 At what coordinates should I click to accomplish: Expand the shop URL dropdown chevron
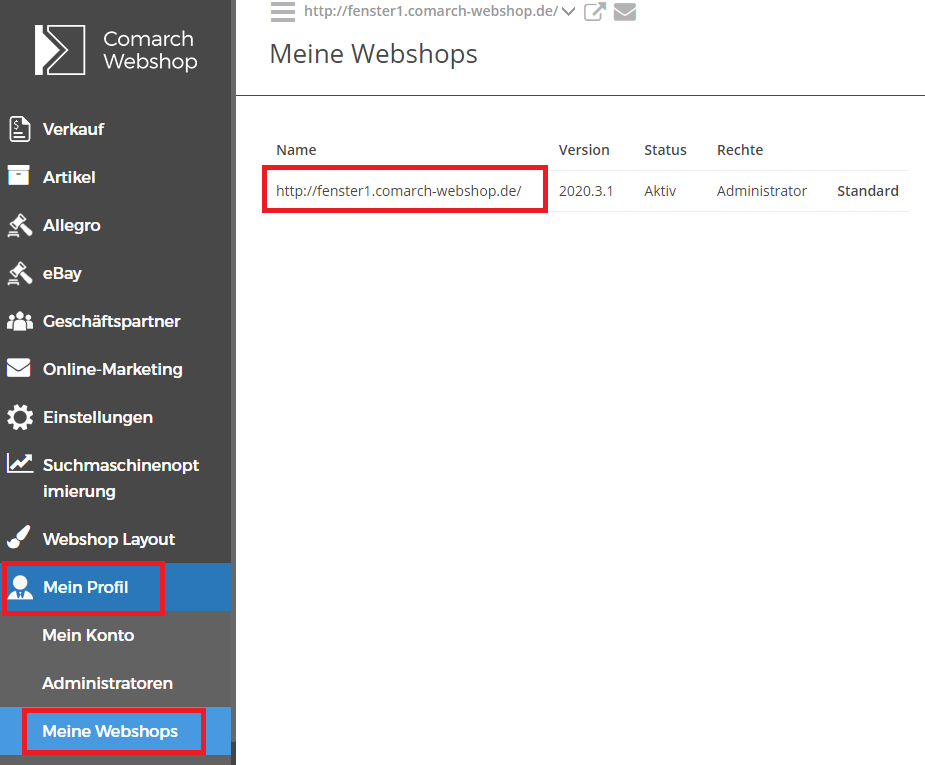pos(568,12)
